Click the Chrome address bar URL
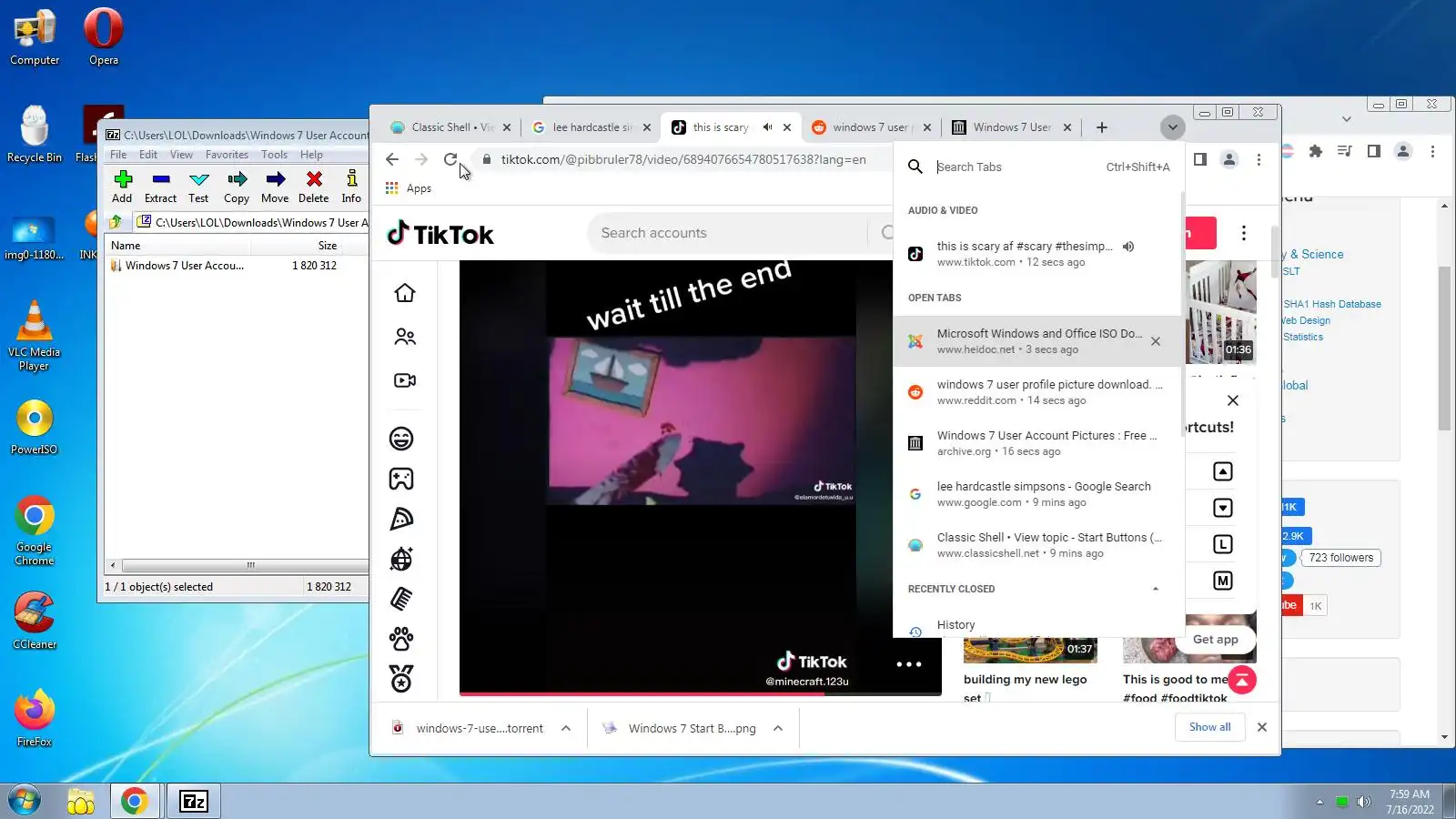 (682, 159)
